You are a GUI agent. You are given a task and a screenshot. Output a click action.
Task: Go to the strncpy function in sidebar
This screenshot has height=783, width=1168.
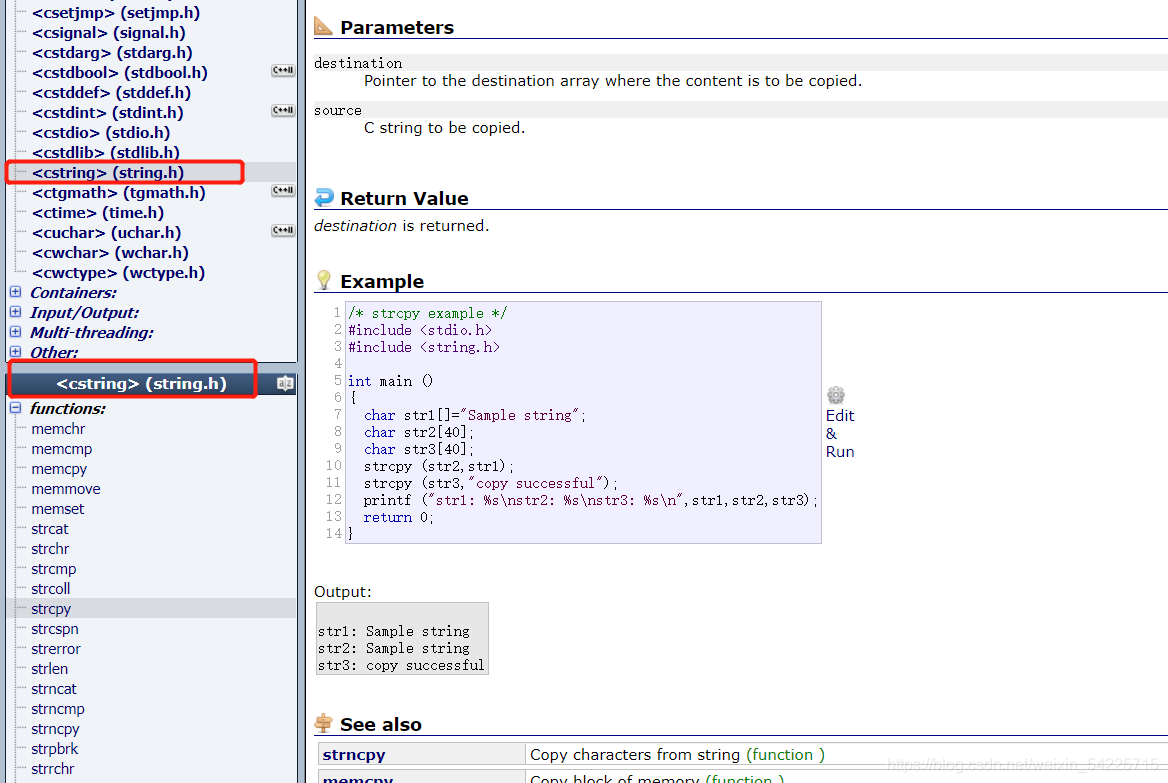click(55, 729)
